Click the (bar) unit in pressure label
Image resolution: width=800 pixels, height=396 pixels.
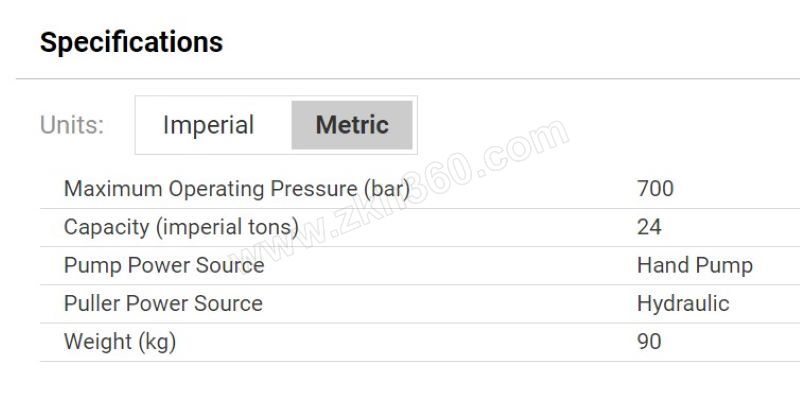coord(387,189)
